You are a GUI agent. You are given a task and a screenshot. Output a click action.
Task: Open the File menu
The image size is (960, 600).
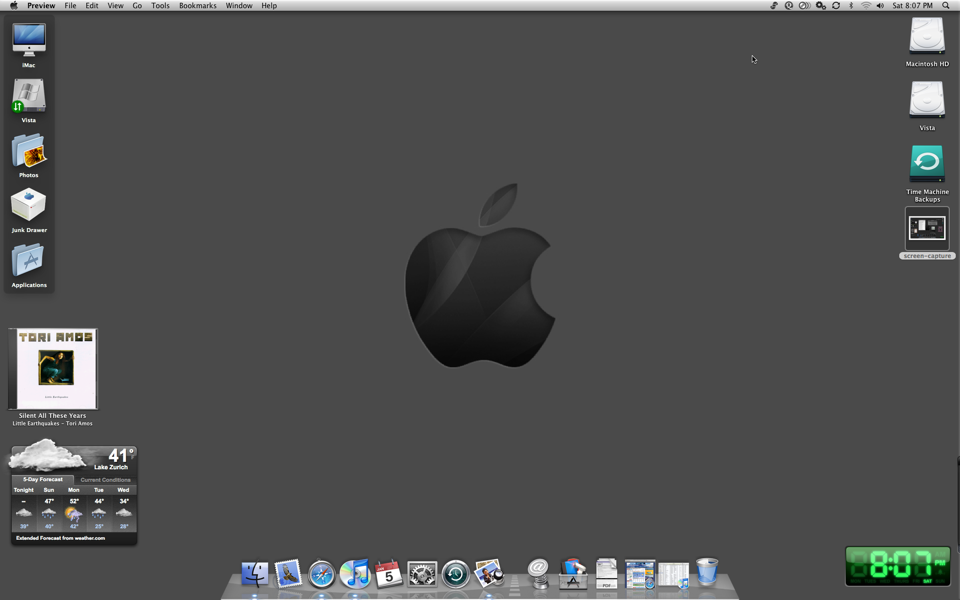click(x=70, y=6)
